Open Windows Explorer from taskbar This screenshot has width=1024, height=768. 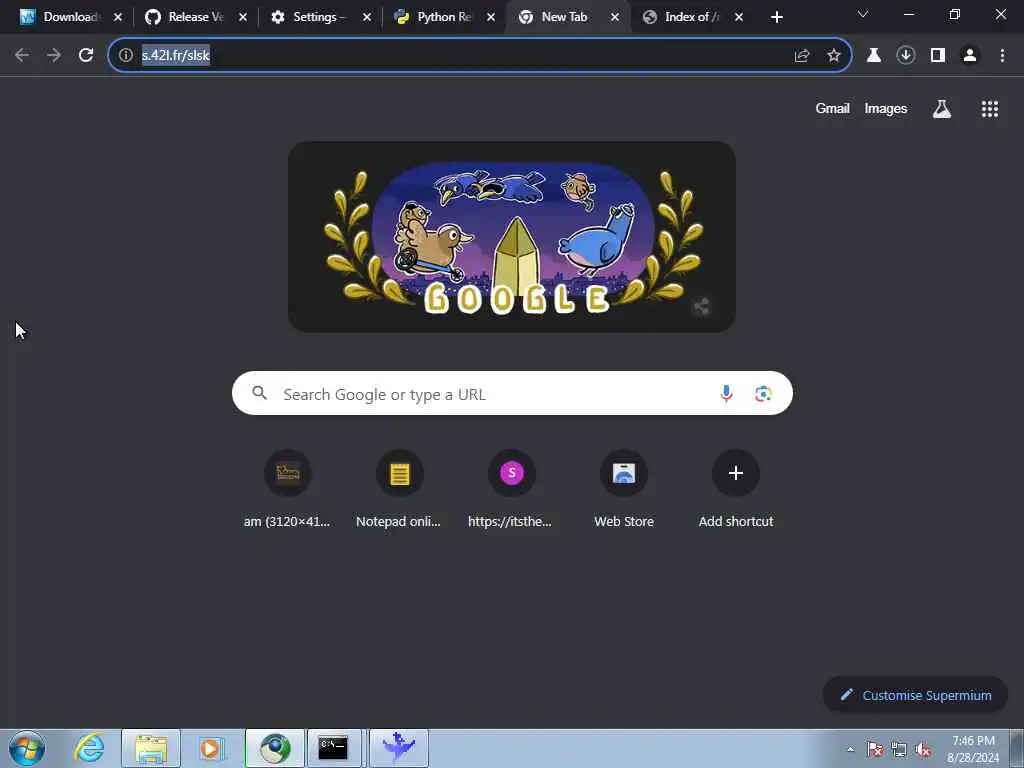pyautogui.click(x=151, y=748)
